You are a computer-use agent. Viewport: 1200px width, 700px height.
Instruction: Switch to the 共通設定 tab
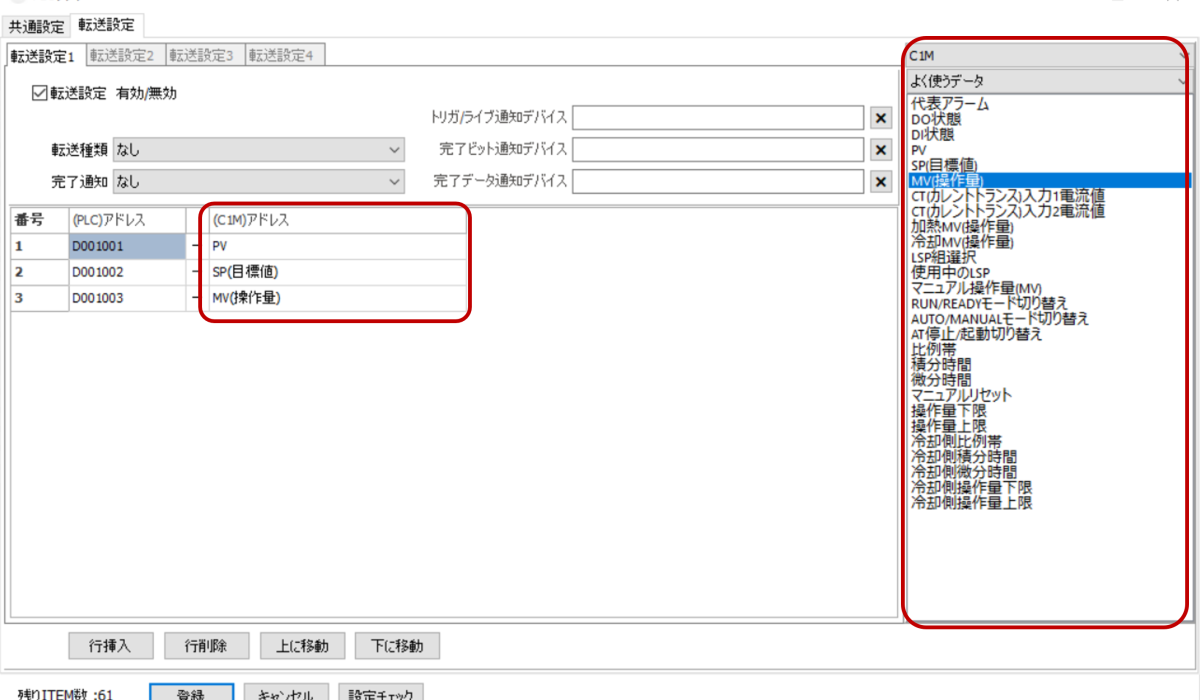pos(37,25)
